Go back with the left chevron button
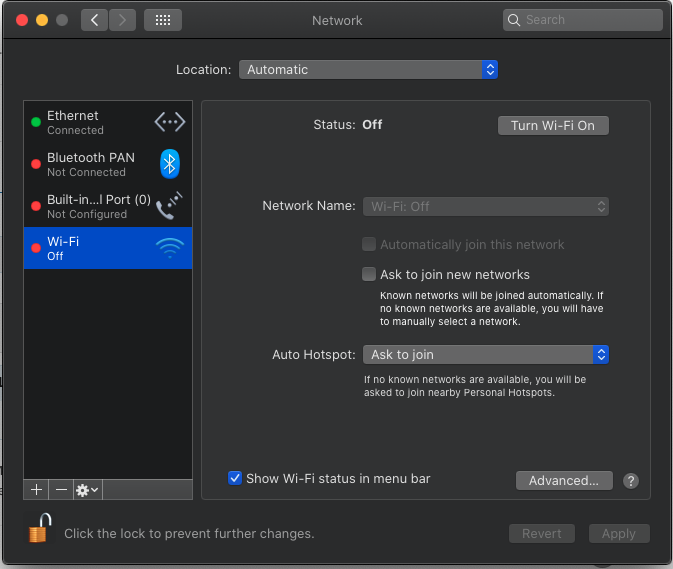This screenshot has height=569, width=673. [x=94, y=20]
